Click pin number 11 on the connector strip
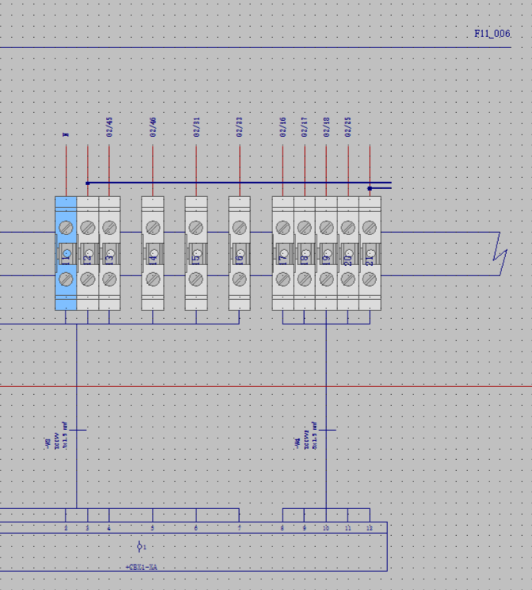Screen dimensions: 532x590 click(x=348, y=528)
